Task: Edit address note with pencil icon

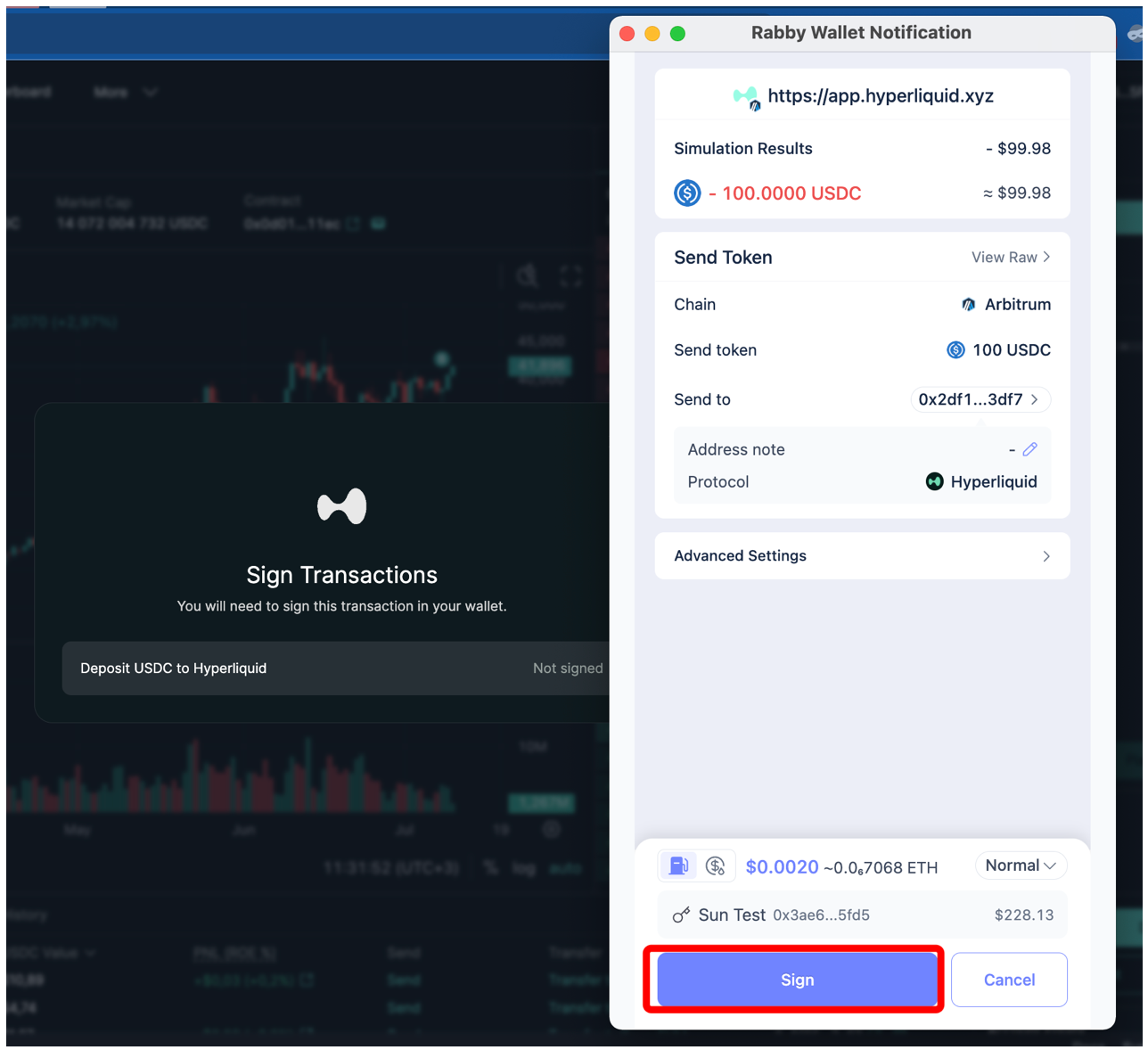Action: click(x=1029, y=449)
